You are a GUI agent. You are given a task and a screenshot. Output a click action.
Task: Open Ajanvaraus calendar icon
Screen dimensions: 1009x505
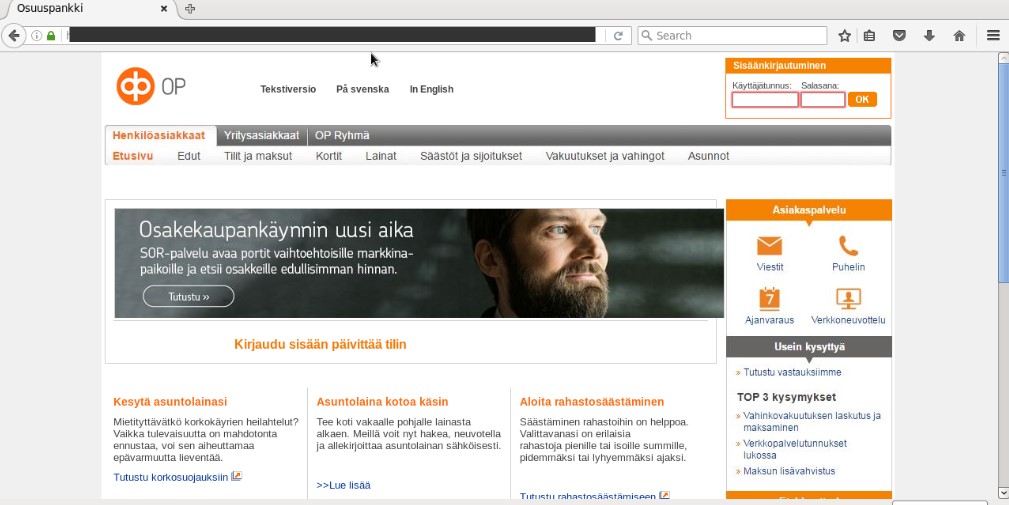point(769,298)
